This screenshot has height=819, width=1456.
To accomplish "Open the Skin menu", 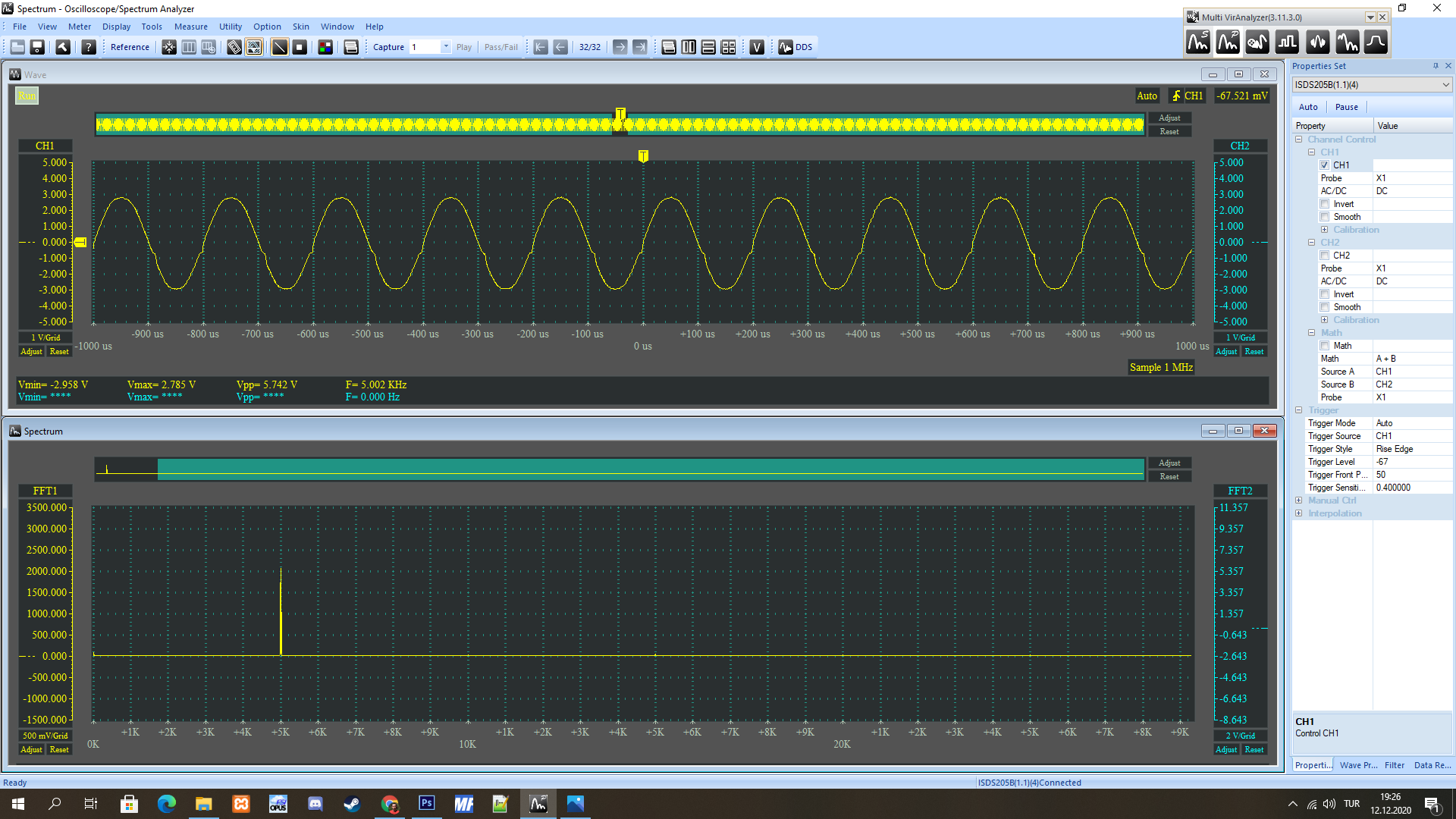I will [x=301, y=27].
